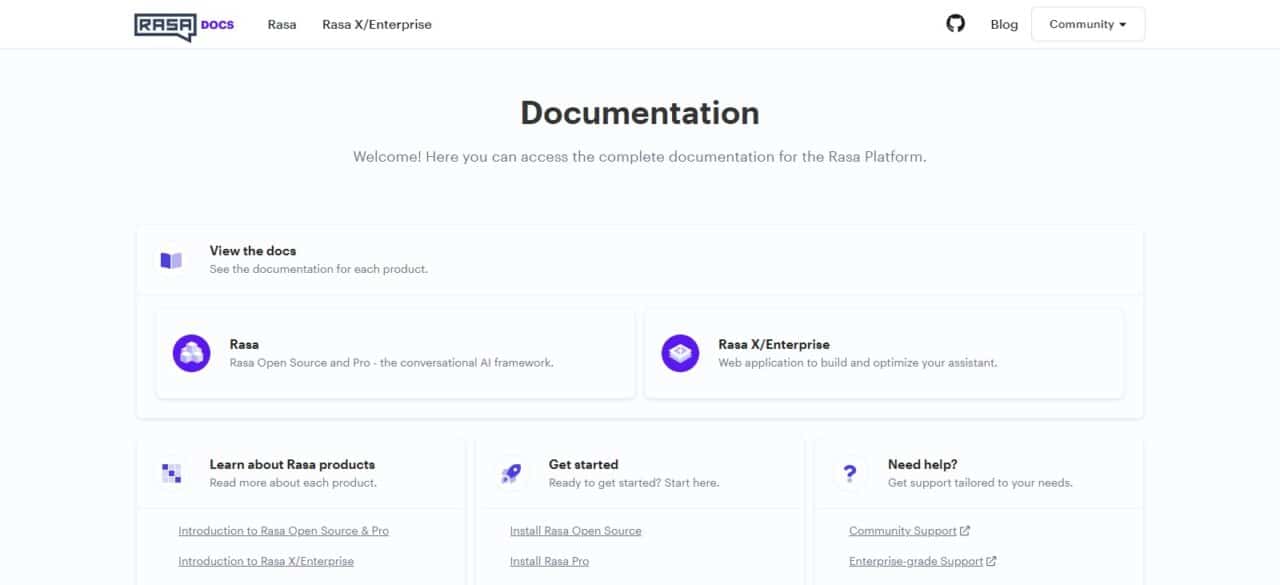Image resolution: width=1280 pixels, height=585 pixels.
Task: Click external link icon beside Community Support
Action: (x=965, y=531)
